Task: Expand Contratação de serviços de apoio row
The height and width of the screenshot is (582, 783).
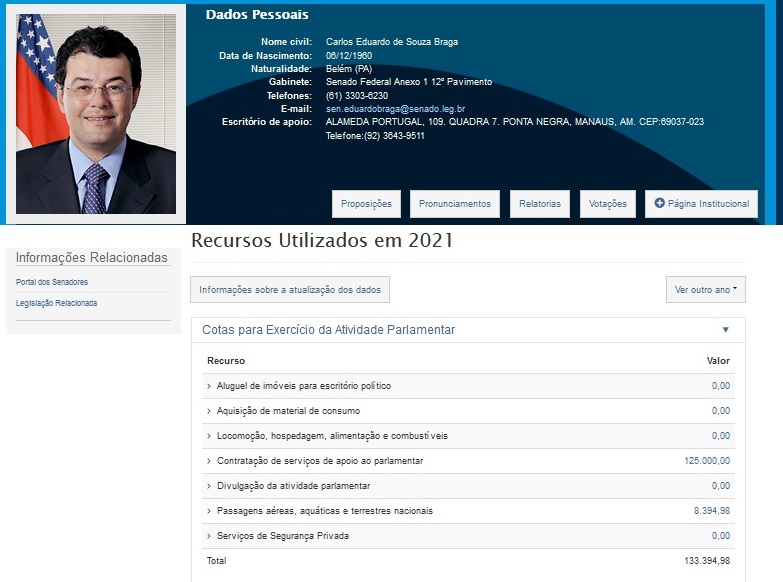Action: pos(320,461)
